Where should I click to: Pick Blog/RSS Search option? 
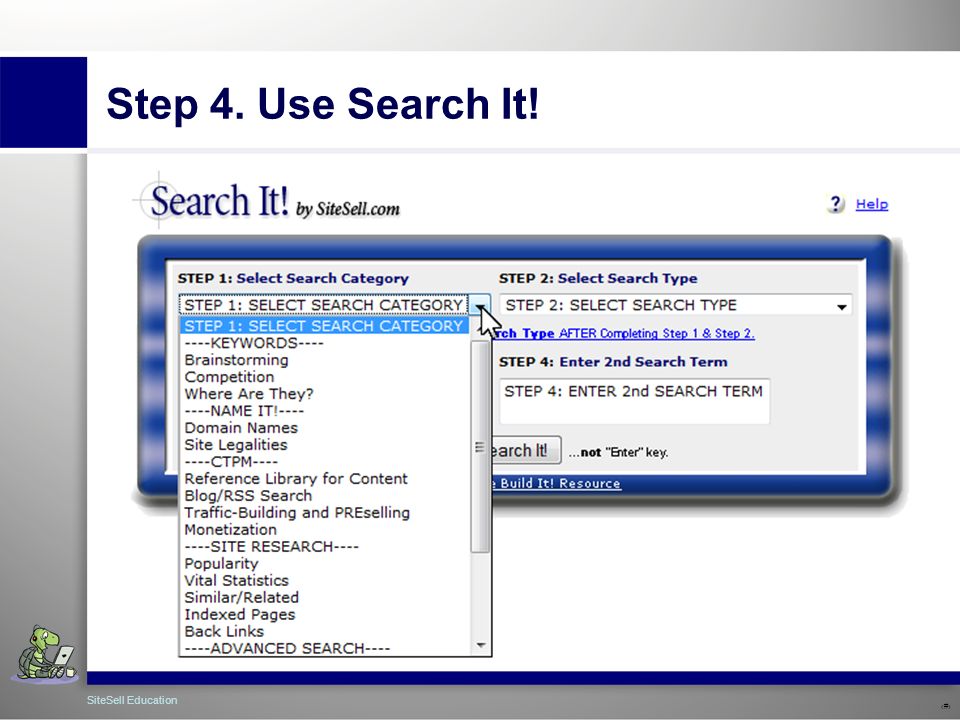pos(249,496)
